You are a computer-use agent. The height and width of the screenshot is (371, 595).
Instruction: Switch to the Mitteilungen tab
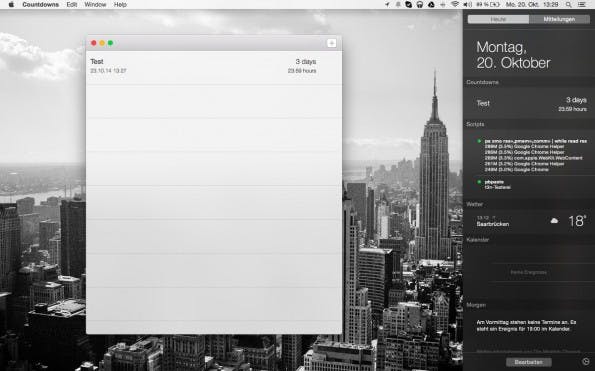pyautogui.click(x=559, y=19)
